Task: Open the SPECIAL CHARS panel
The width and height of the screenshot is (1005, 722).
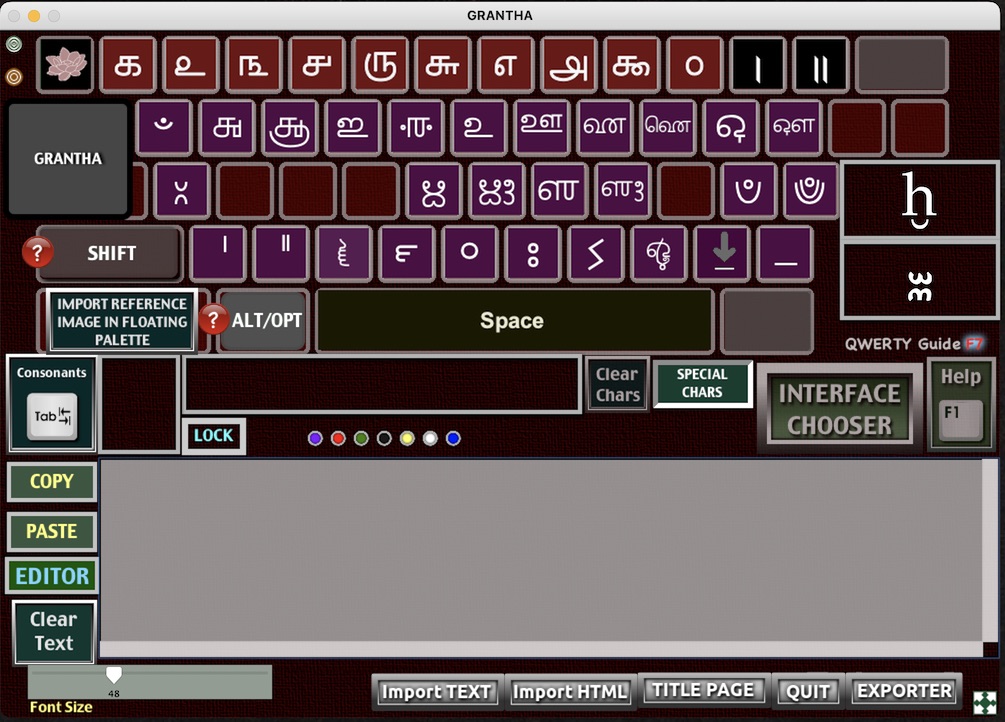Action: tap(702, 384)
